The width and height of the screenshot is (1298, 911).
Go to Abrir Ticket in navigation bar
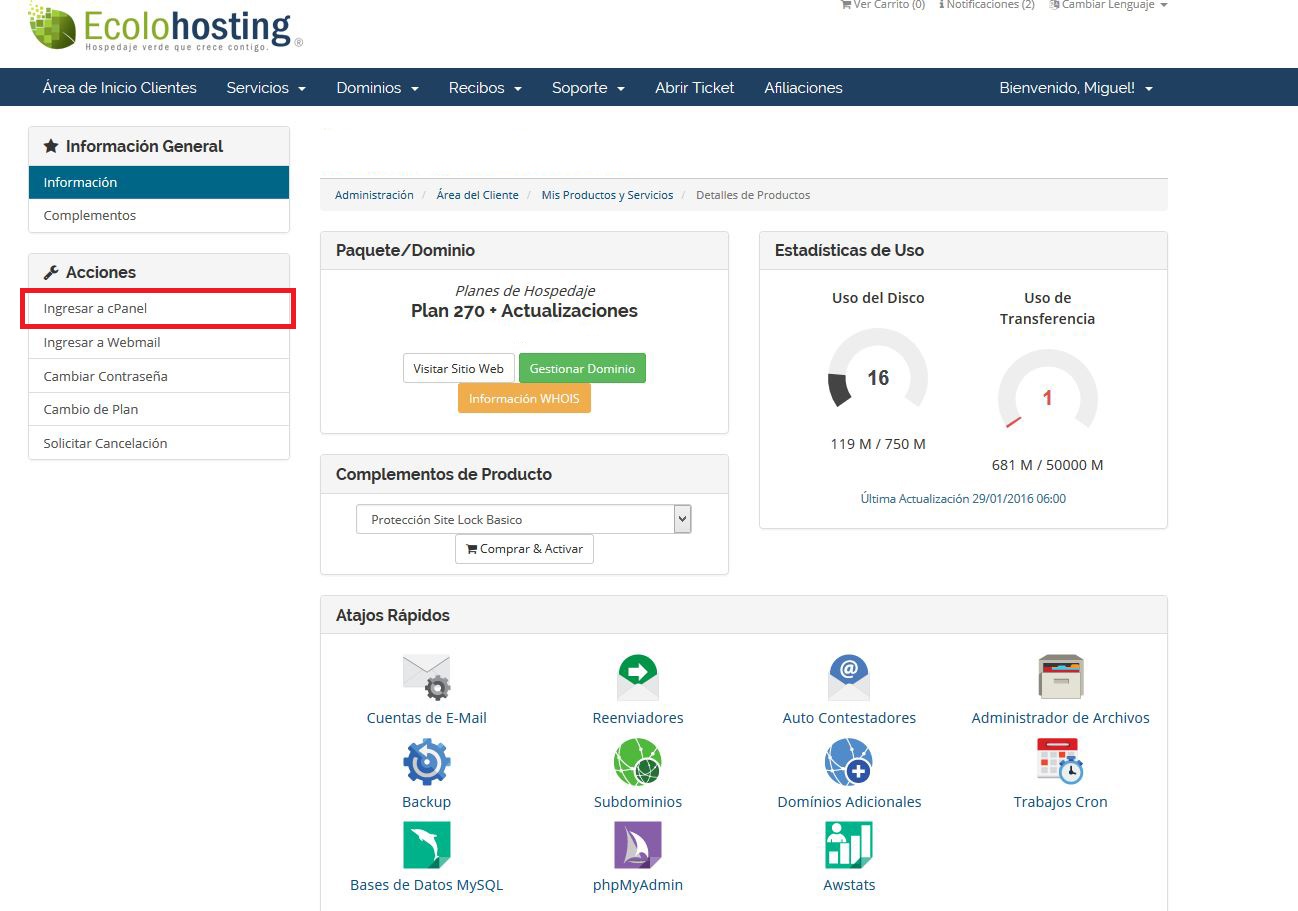pyautogui.click(x=694, y=88)
